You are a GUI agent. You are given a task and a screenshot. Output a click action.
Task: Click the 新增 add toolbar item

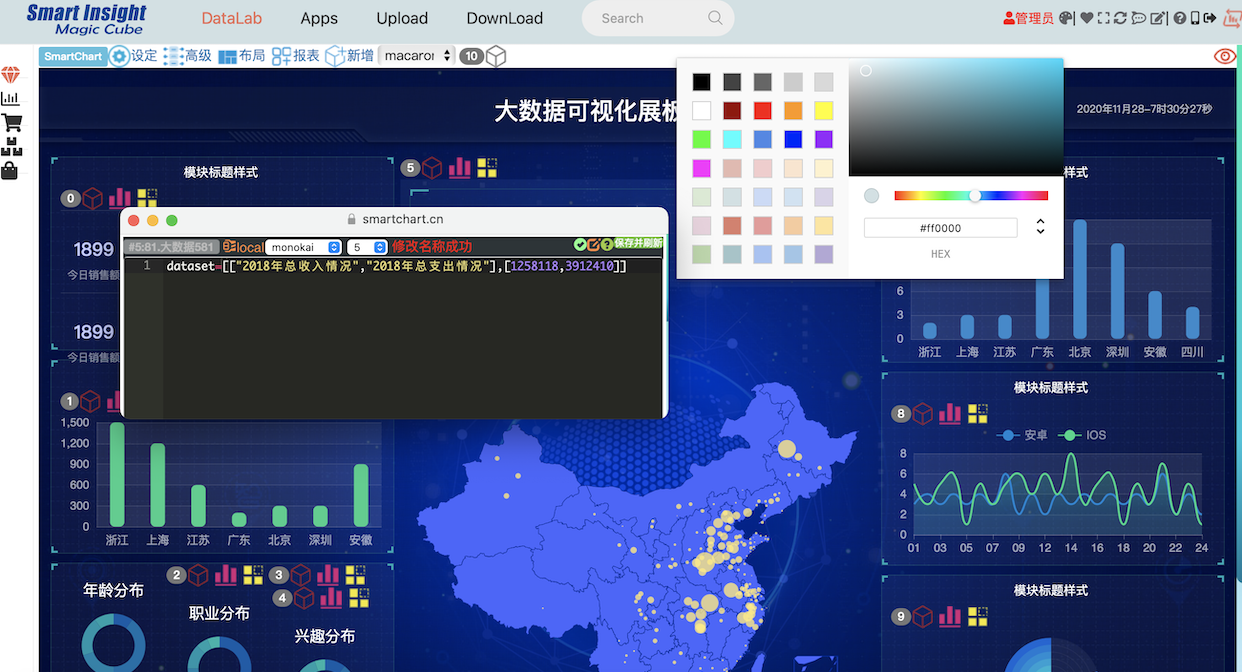[x=349, y=56]
